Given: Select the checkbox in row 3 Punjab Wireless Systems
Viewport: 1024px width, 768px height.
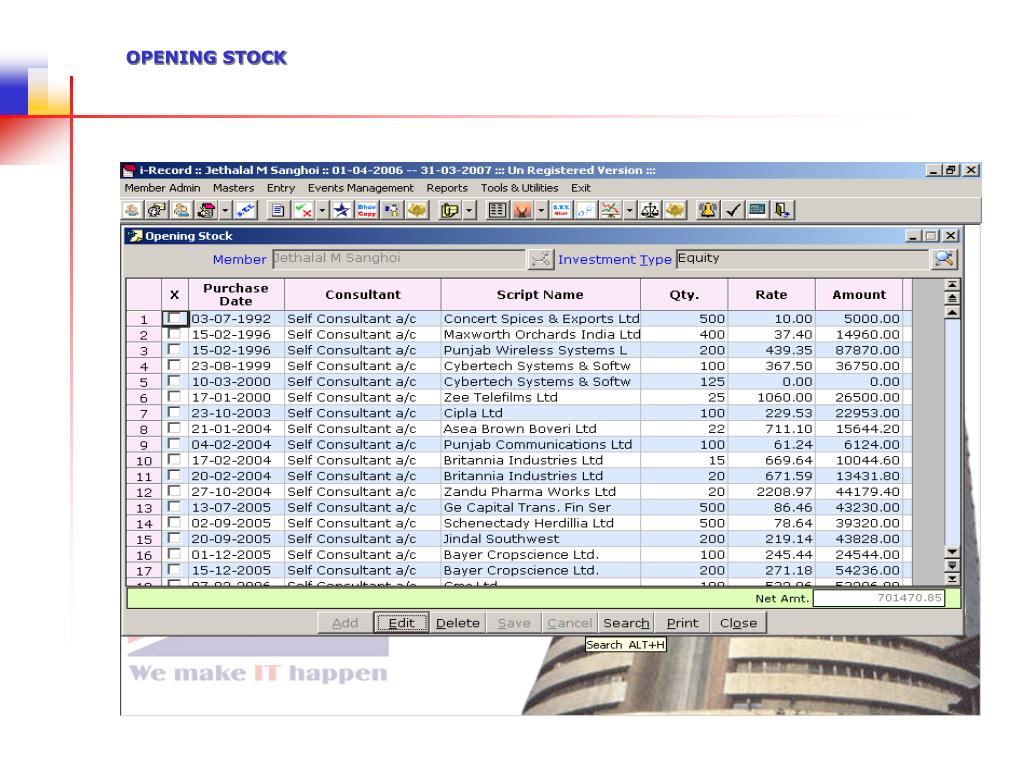Looking at the screenshot, I should pyautogui.click(x=174, y=349).
